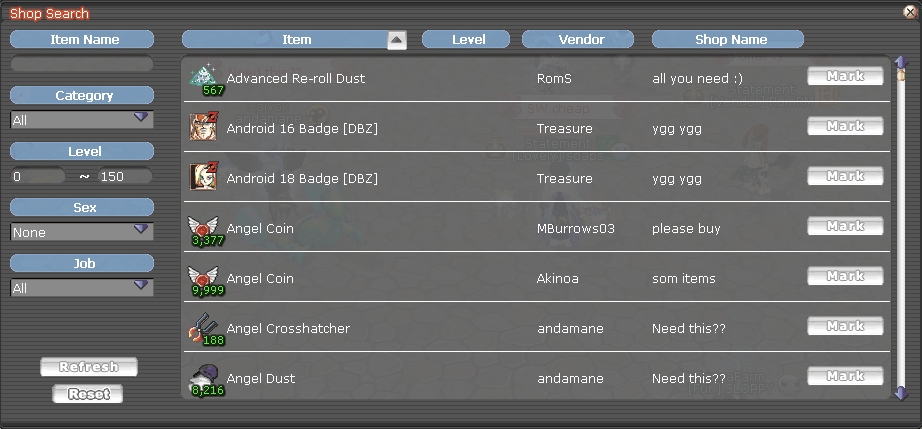Viewport: 922px width, 429px height.
Task: Click the Item Name search field
Action: point(82,64)
